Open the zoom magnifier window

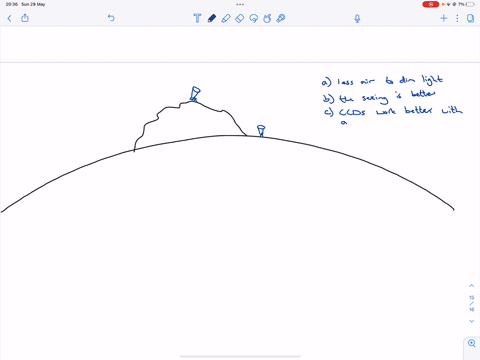472,343
